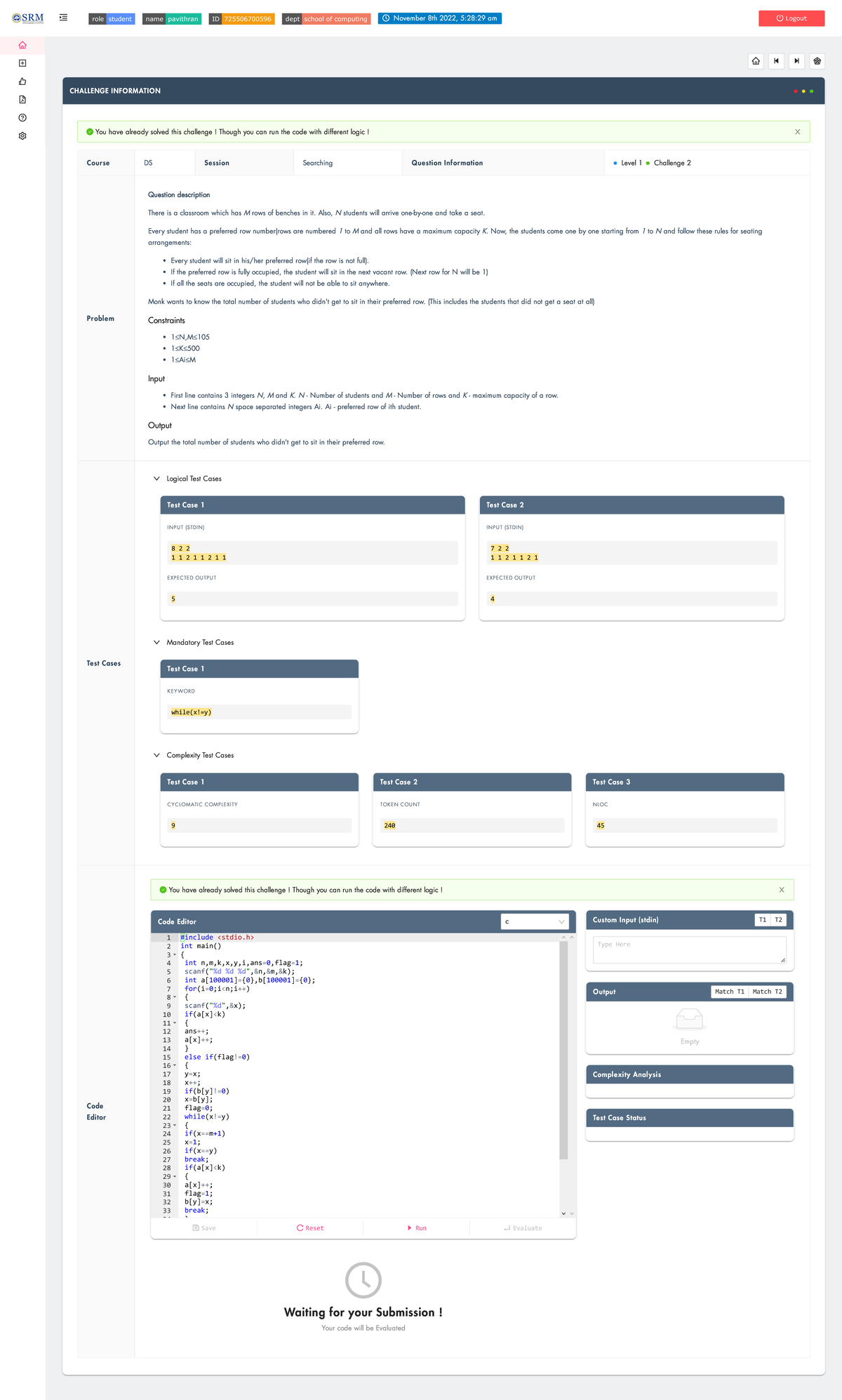Image resolution: width=842 pixels, height=1400 pixels.
Task: Open the help question-mark sidebar icon
Action: pos(22,118)
